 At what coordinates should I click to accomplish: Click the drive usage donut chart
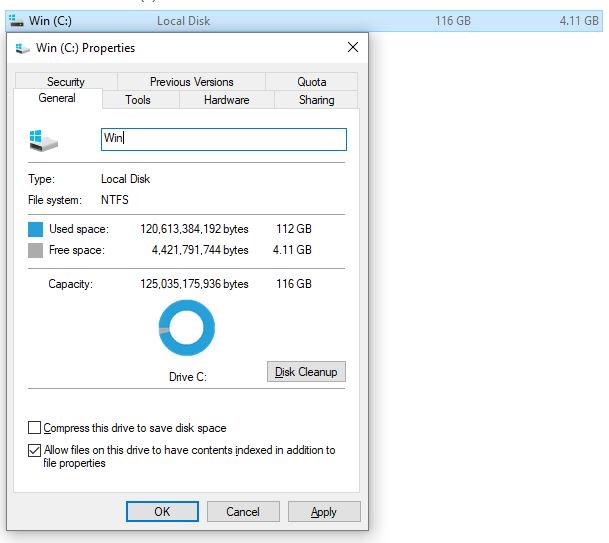click(187, 328)
